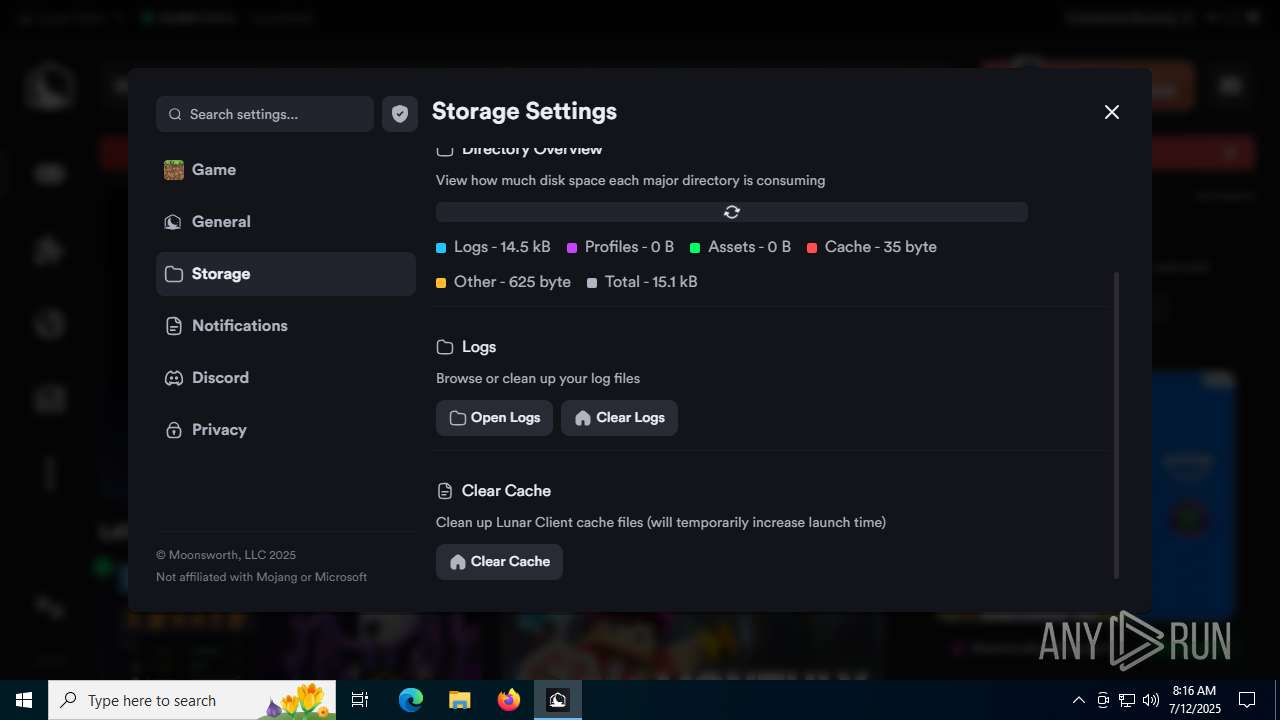The width and height of the screenshot is (1280, 720).
Task: Launch Firefox from the taskbar
Action: tap(509, 700)
